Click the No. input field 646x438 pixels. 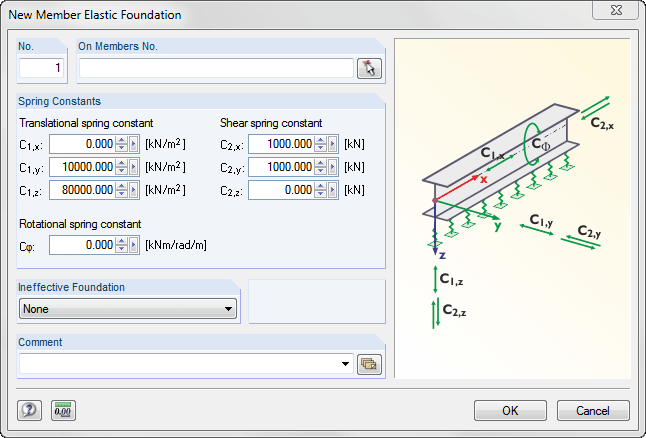44,68
